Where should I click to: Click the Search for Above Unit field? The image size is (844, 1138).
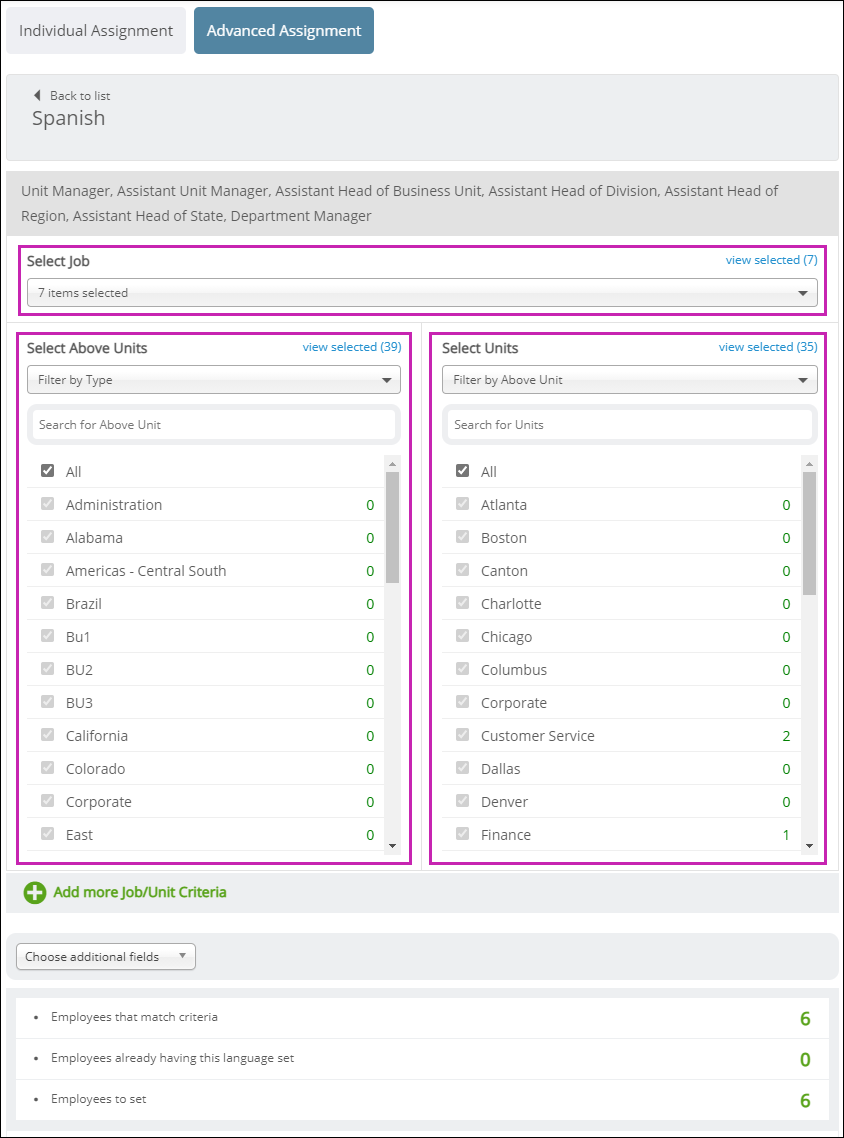(214, 425)
